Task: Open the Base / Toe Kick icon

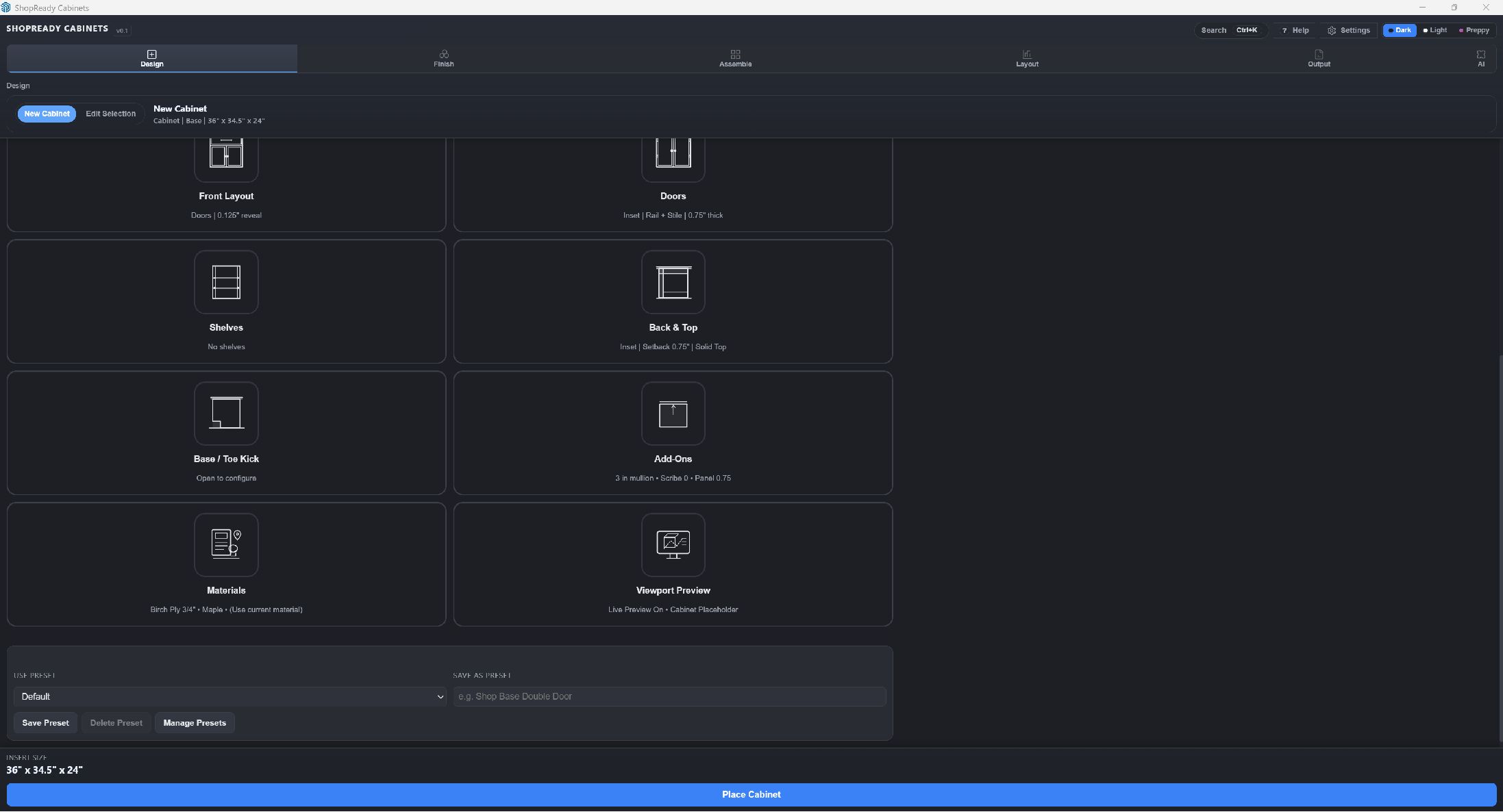Action: 226,414
